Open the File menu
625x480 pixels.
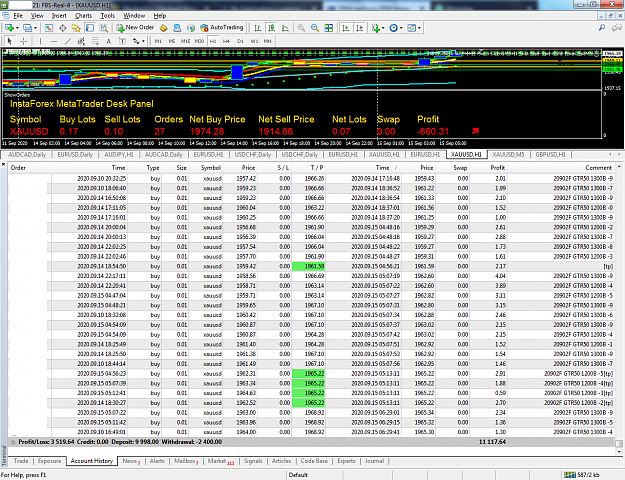pos(18,16)
